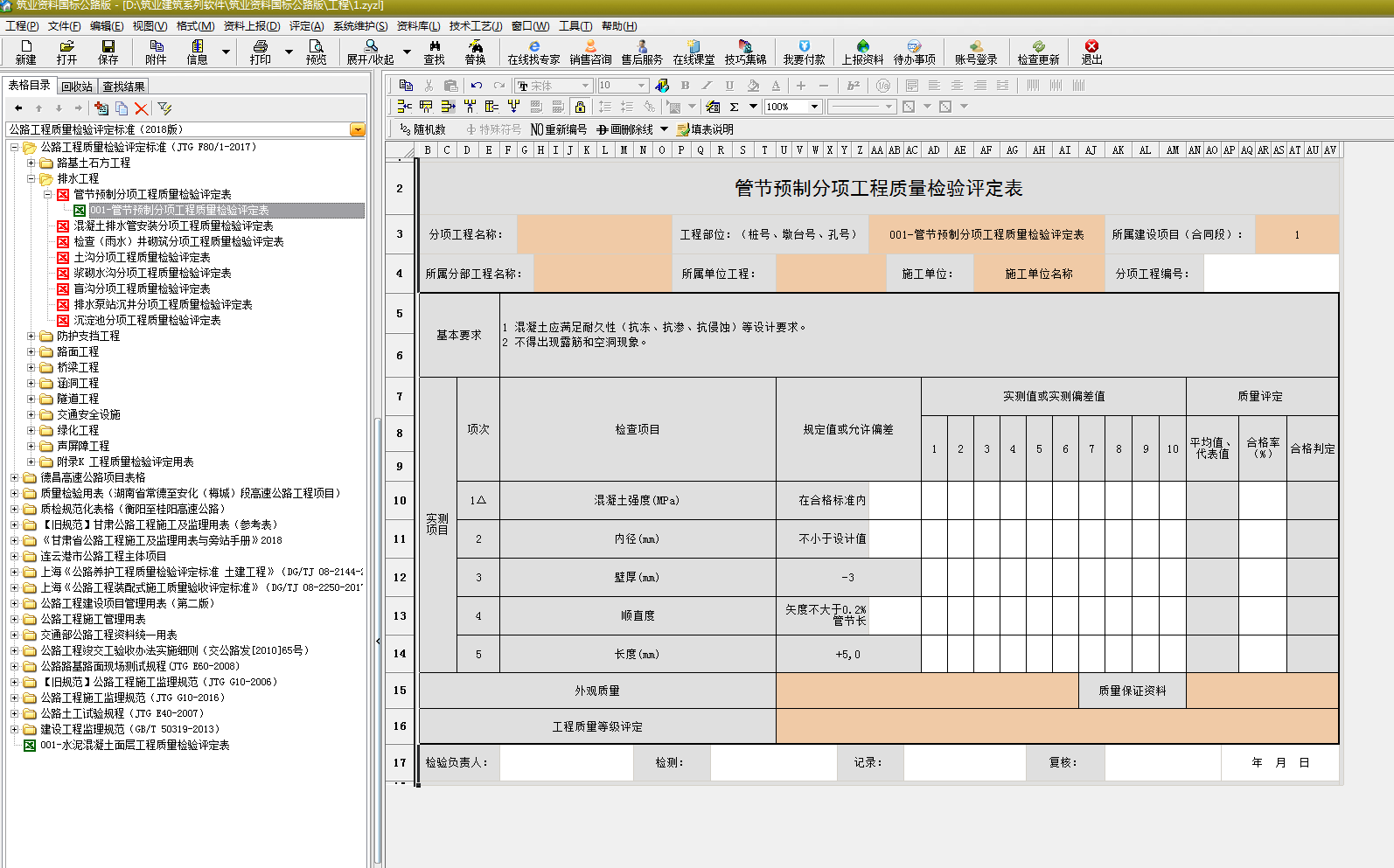This screenshot has width=1394, height=868.
Task: Click the undo arrow icon
Action: (x=476, y=85)
